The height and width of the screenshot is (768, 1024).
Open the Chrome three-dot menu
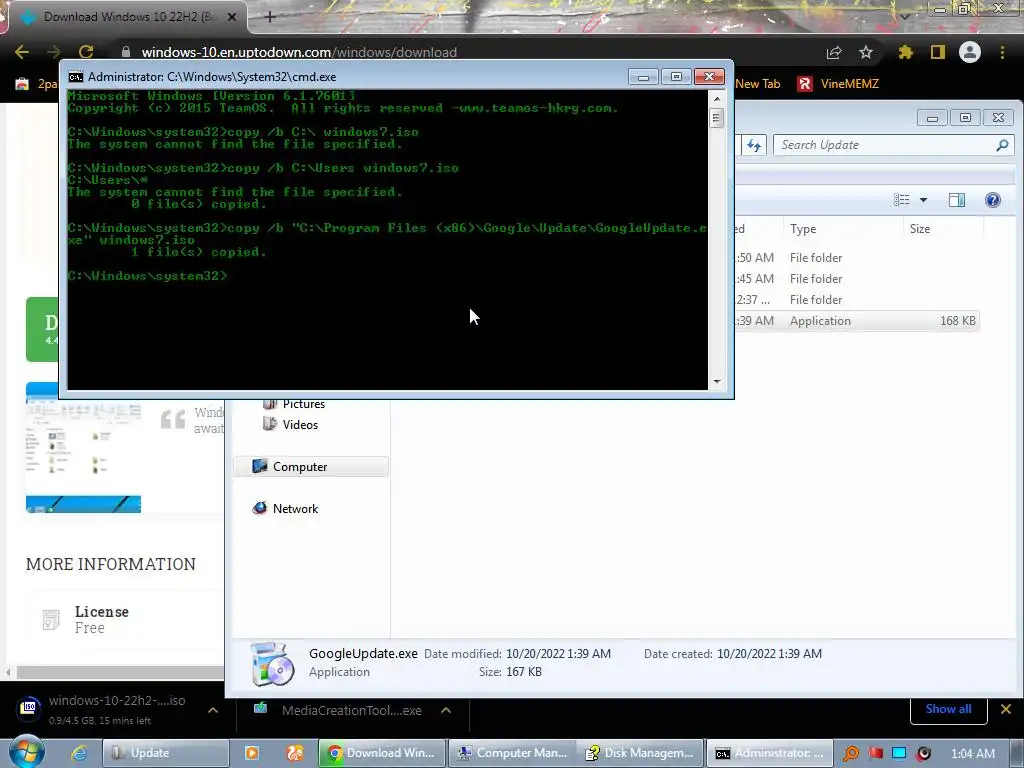coord(1002,52)
